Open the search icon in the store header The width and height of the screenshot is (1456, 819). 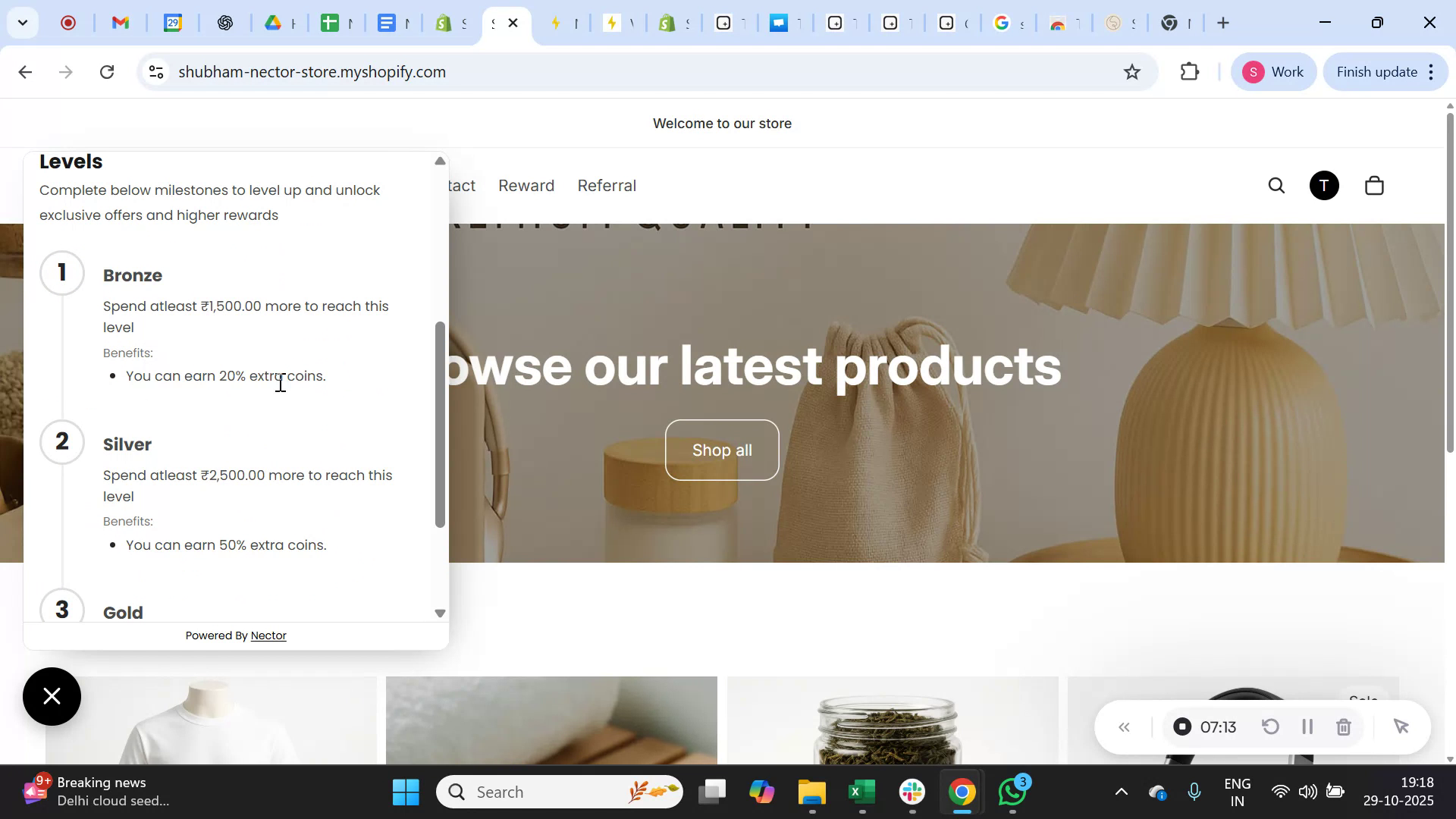1276,186
